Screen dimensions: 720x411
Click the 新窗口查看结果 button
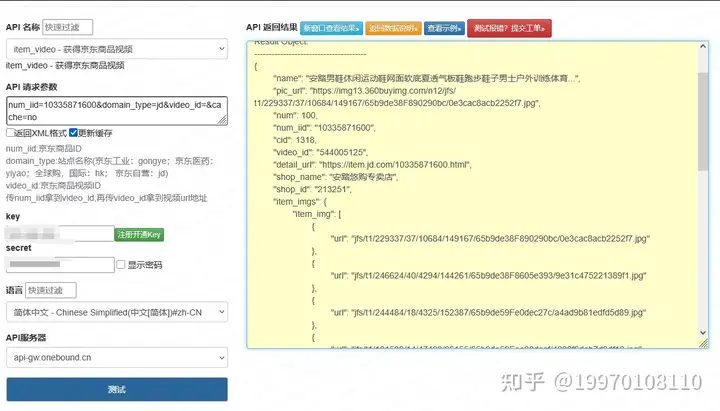[x=332, y=28]
